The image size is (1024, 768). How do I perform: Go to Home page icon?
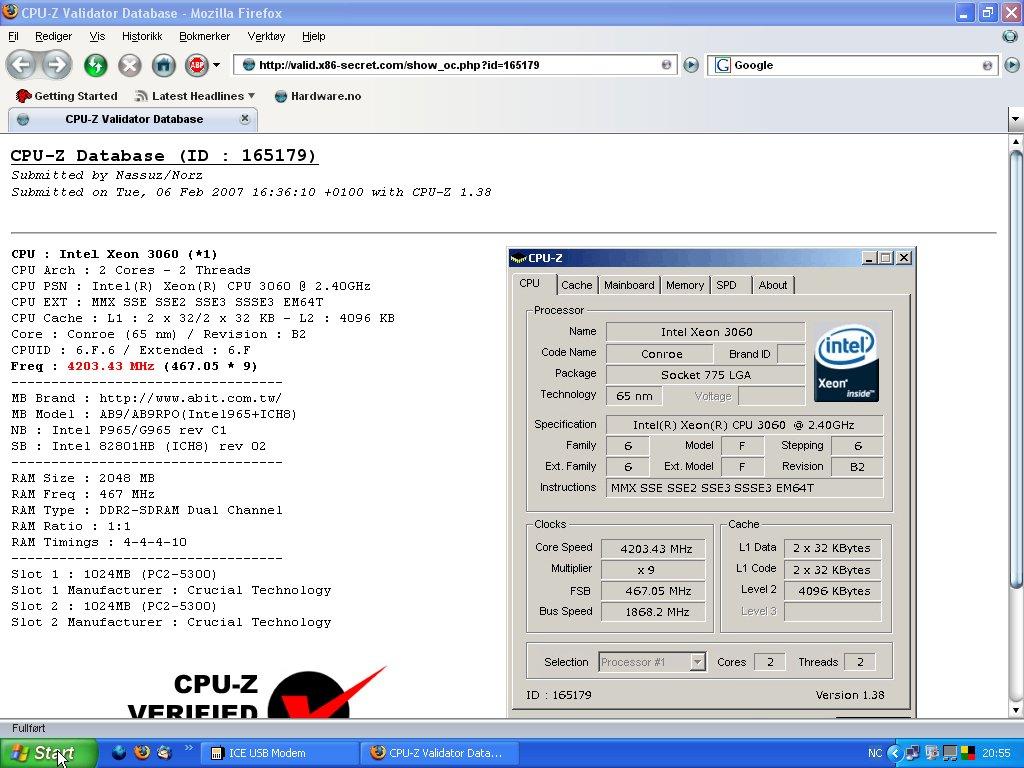(164, 65)
